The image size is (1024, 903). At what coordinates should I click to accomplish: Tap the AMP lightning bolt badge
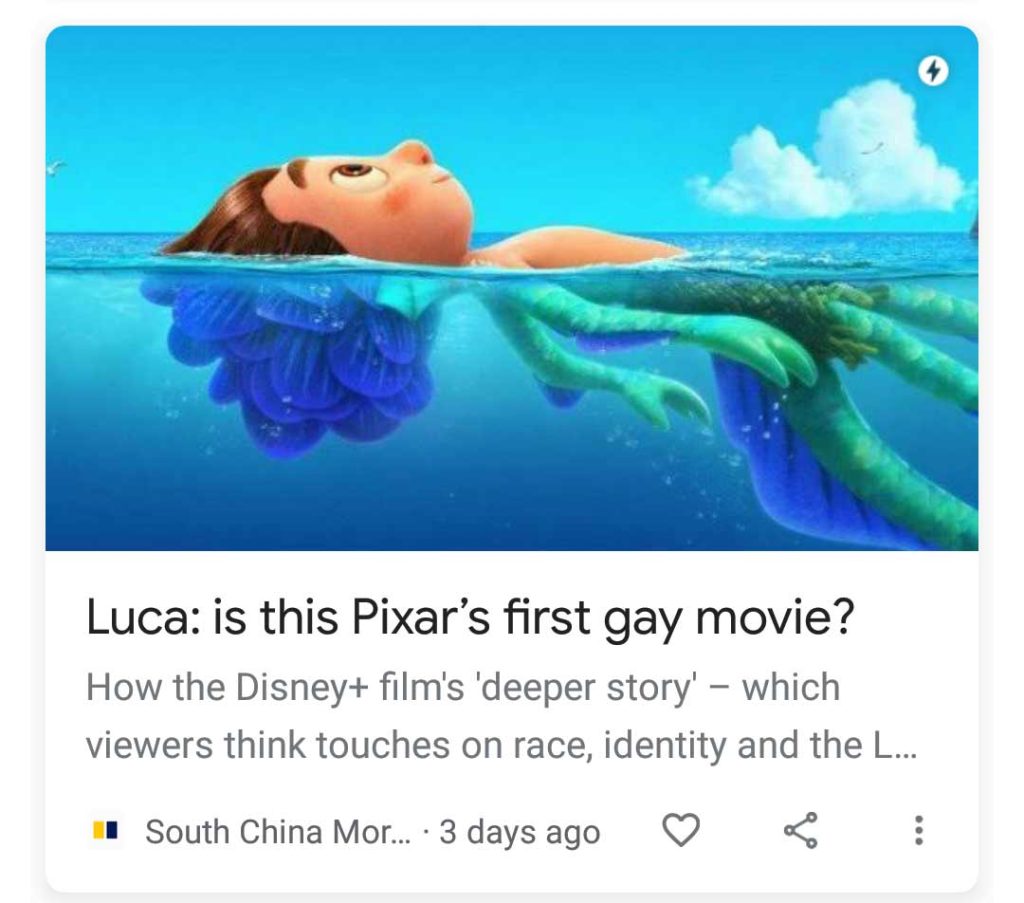pyautogui.click(x=933, y=71)
